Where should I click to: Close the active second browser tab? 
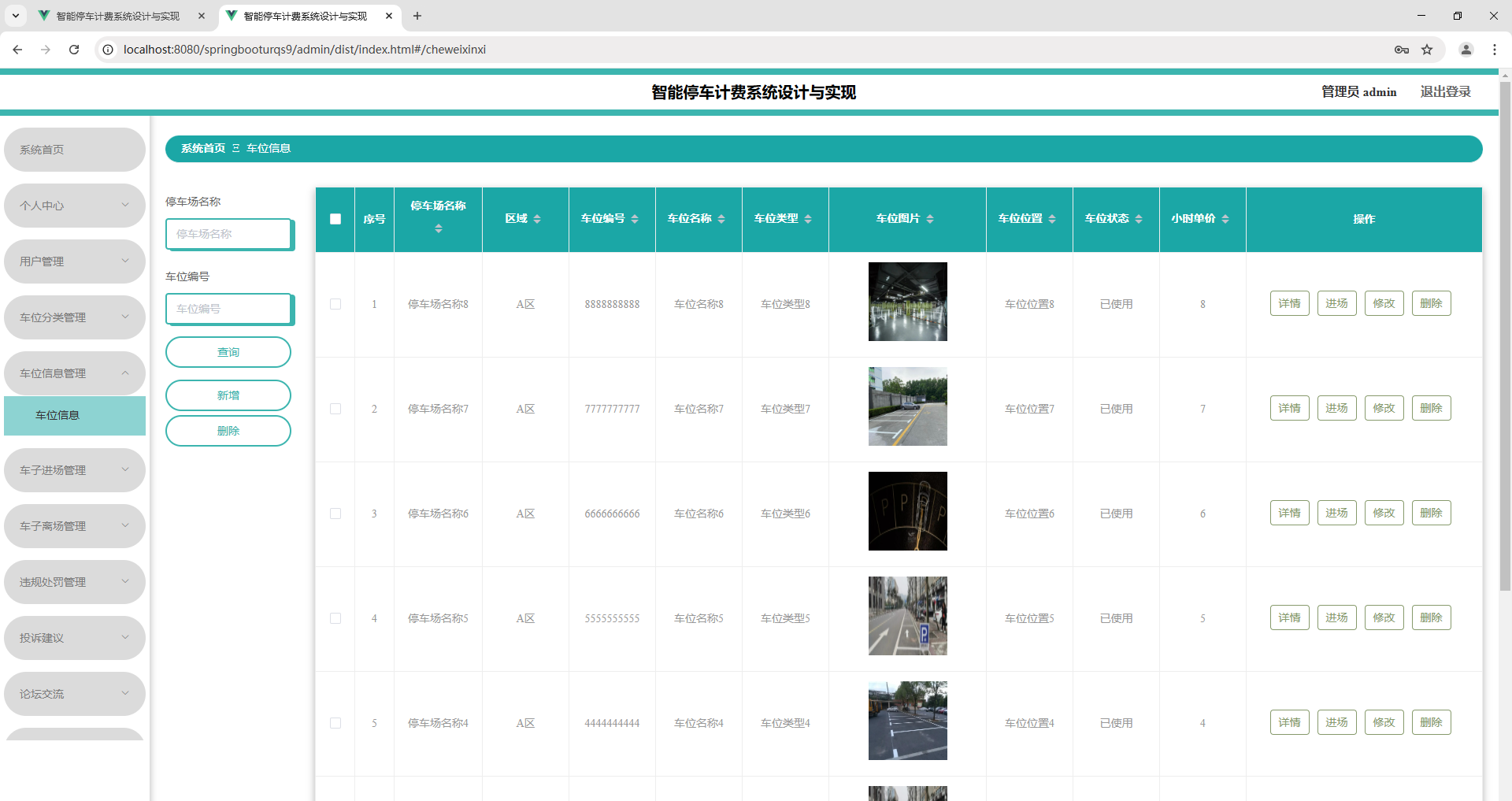click(389, 16)
